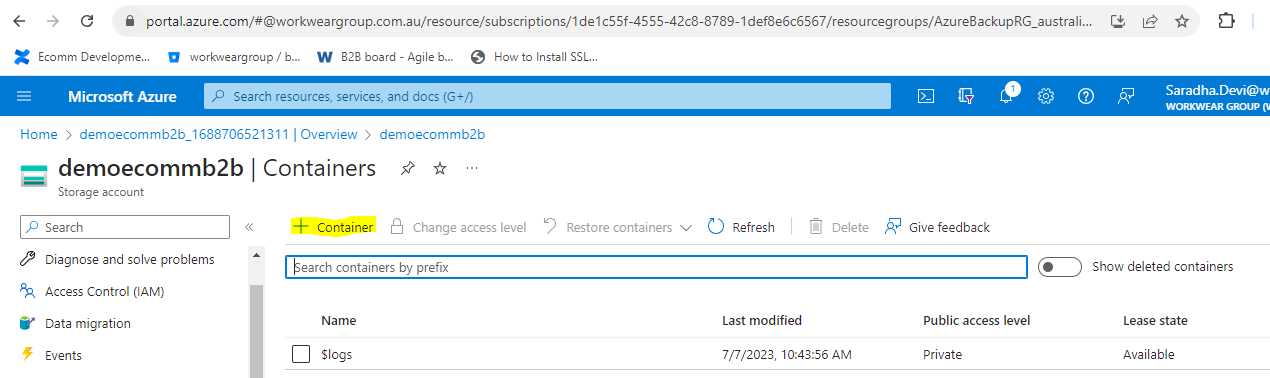Click the add Container button
This screenshot has width=1270, height=378.
tap(333, 227)
